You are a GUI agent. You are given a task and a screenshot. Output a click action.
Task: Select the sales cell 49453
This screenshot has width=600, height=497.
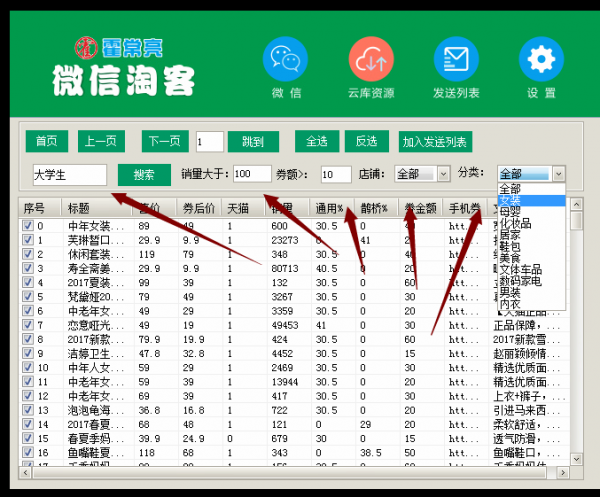tap(285, 325)
